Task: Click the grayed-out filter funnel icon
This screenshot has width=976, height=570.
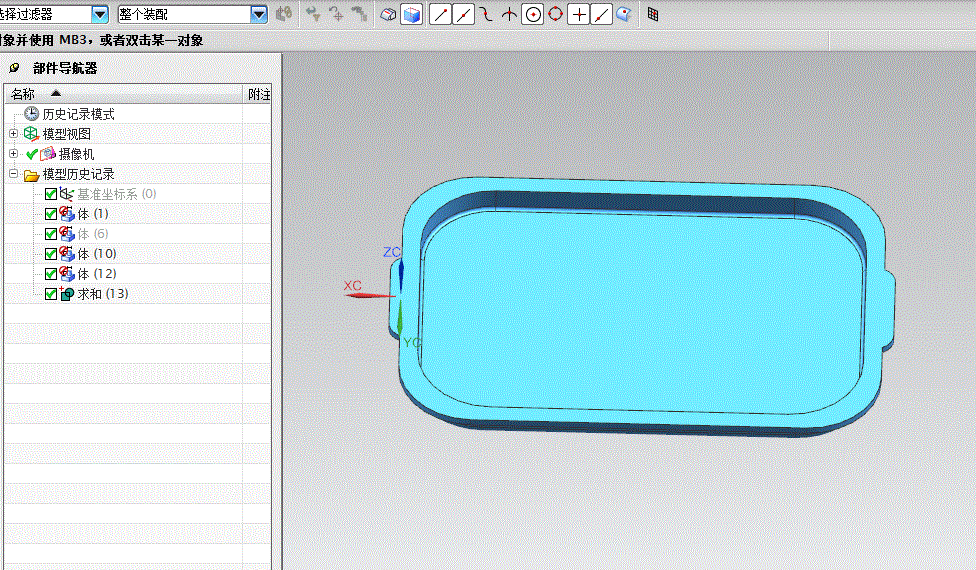Action: [314, 14]
